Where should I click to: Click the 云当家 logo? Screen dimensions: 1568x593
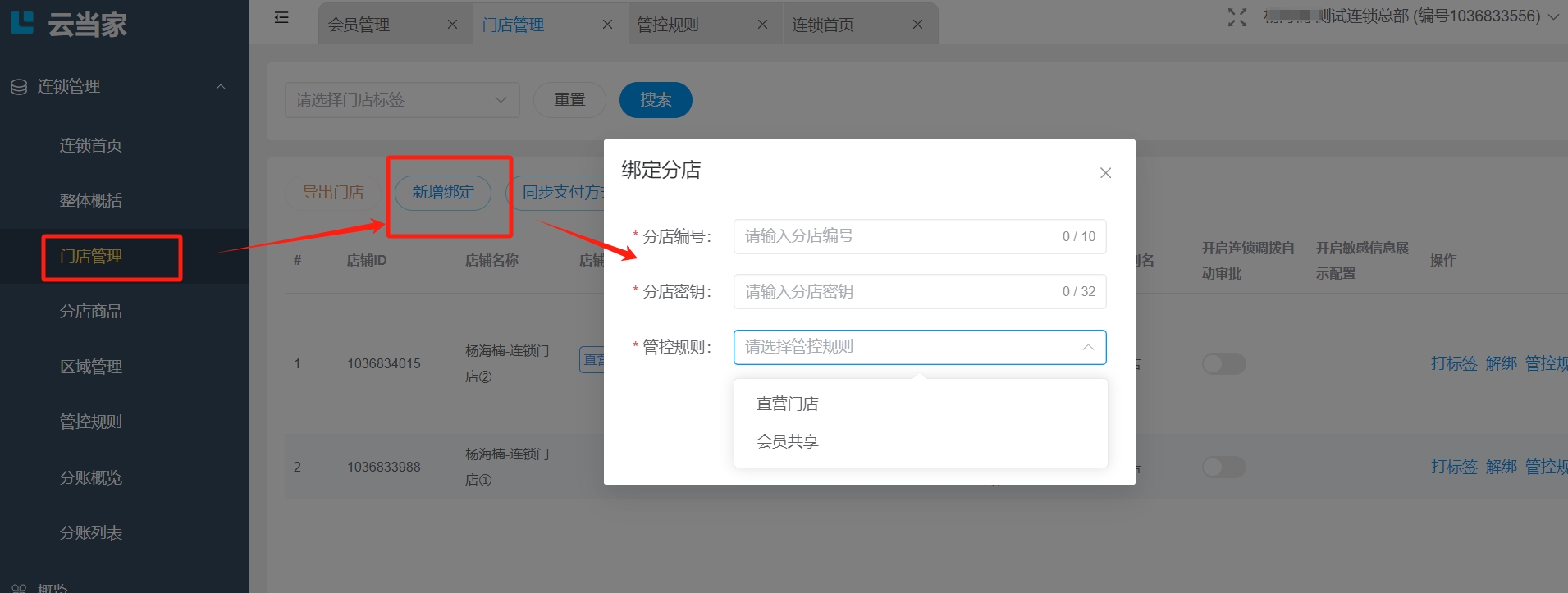(69, 24)
